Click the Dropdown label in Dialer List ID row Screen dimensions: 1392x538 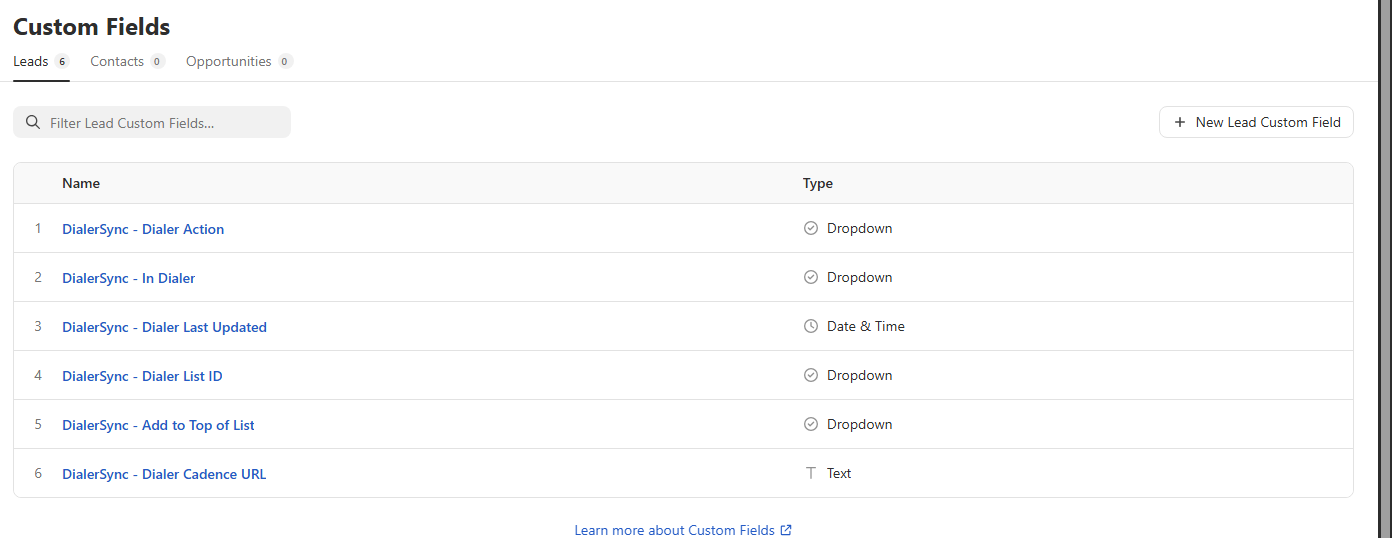pos(860,375)
